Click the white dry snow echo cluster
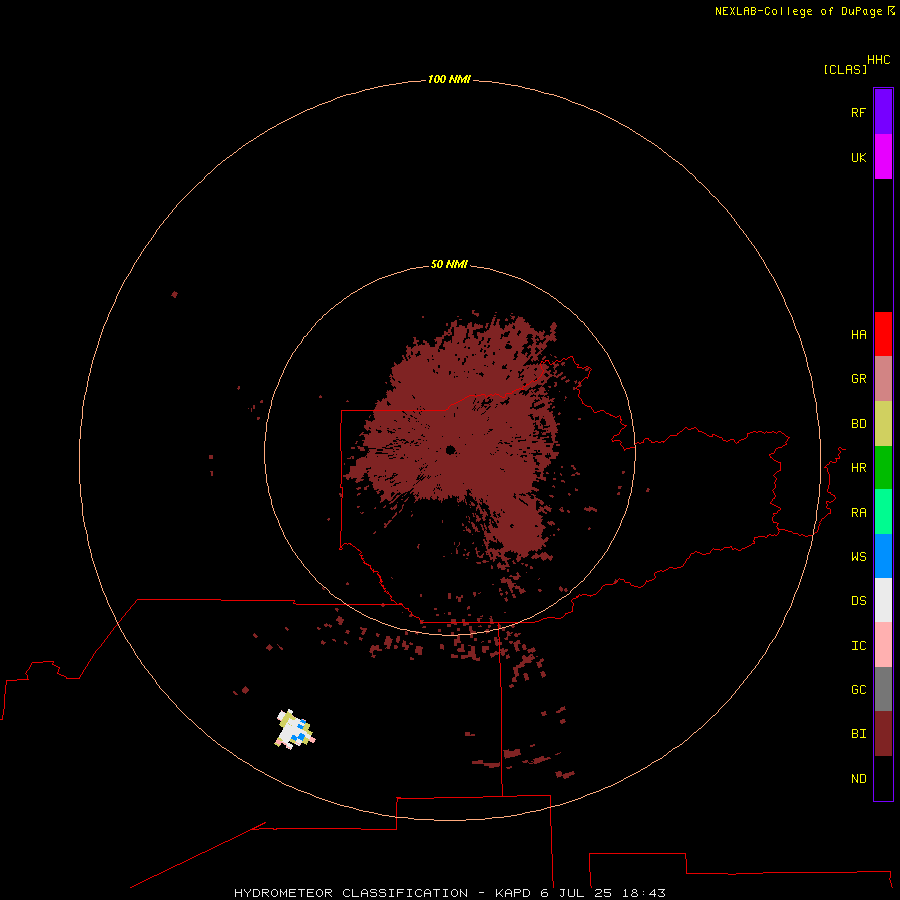 point(294,729)
